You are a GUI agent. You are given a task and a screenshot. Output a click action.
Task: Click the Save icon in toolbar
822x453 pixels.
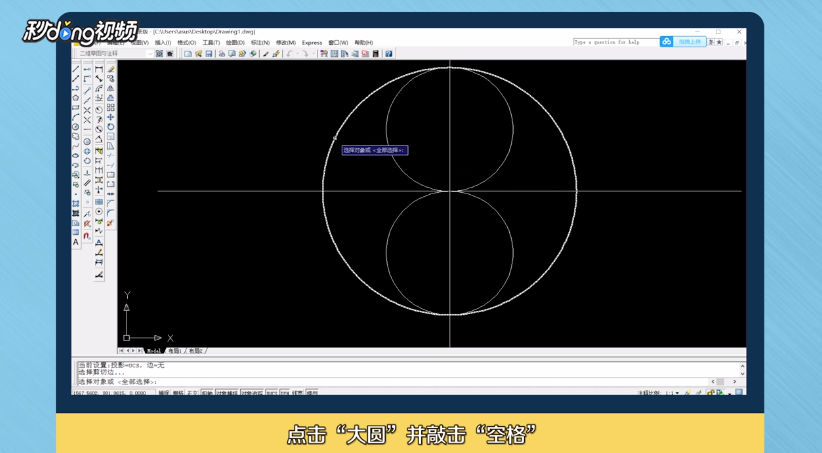209,53
